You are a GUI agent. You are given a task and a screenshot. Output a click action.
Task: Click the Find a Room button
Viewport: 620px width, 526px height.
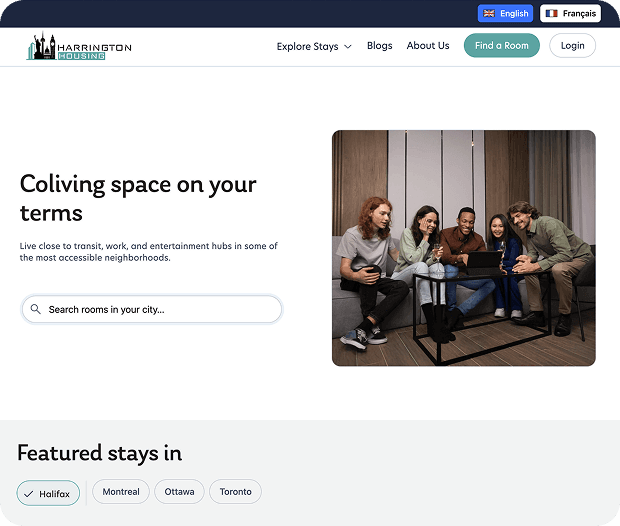pos(502,45)
